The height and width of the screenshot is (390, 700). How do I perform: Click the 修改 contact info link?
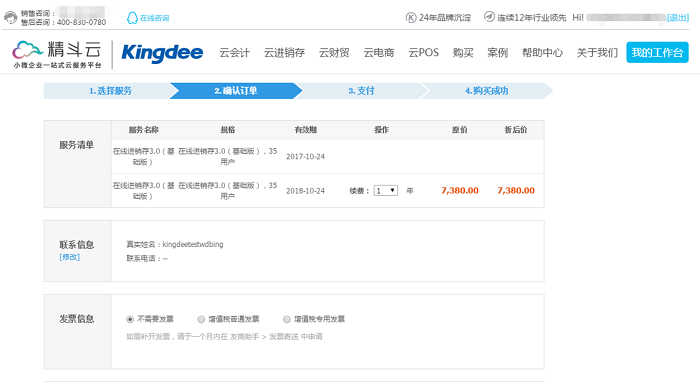point(70,257)
